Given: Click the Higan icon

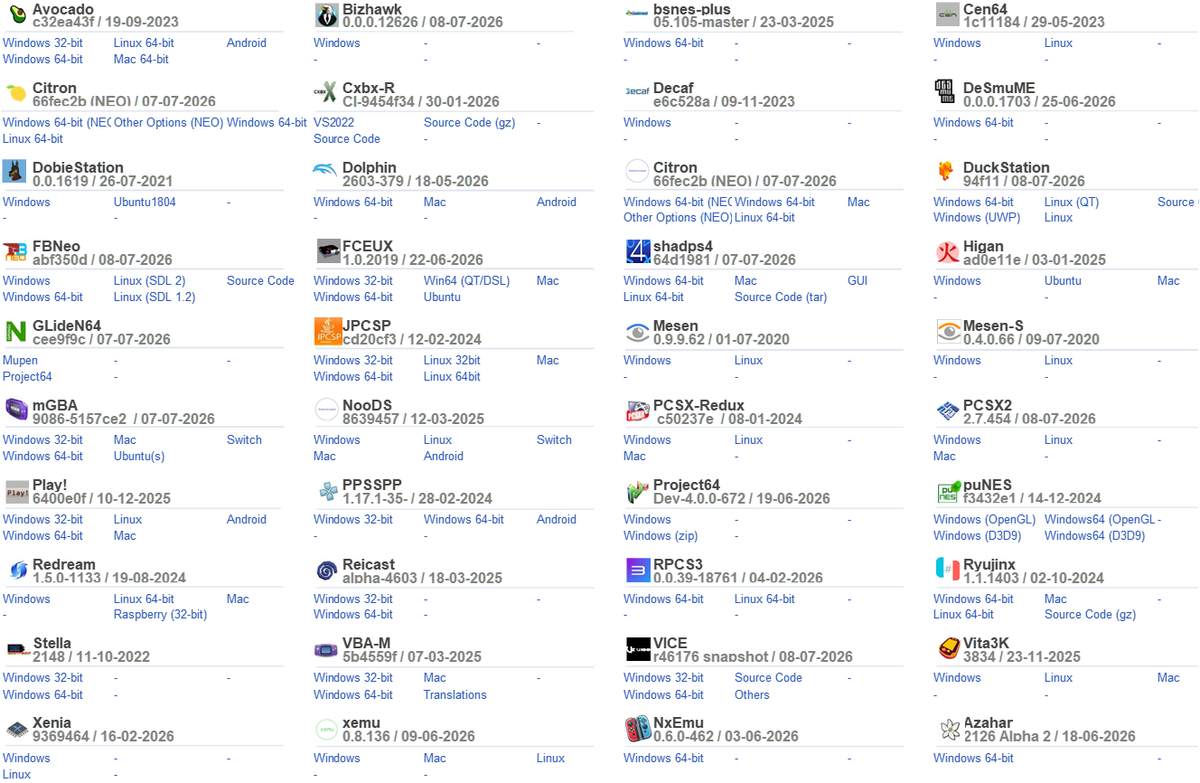Looking at the screenshot, I should [947, 251].
